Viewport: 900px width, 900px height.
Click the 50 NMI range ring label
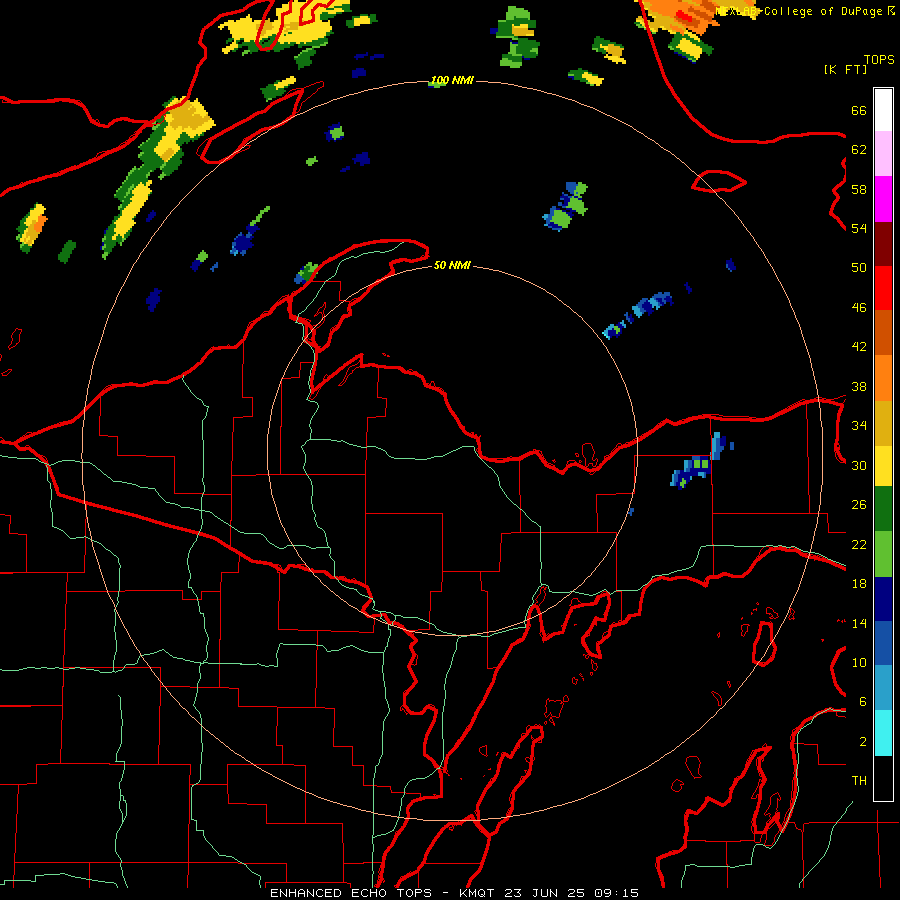[x=452, y=265]
